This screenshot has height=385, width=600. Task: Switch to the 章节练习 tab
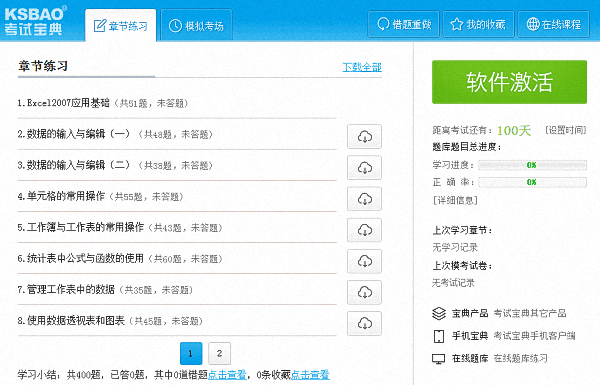(121, 25)
